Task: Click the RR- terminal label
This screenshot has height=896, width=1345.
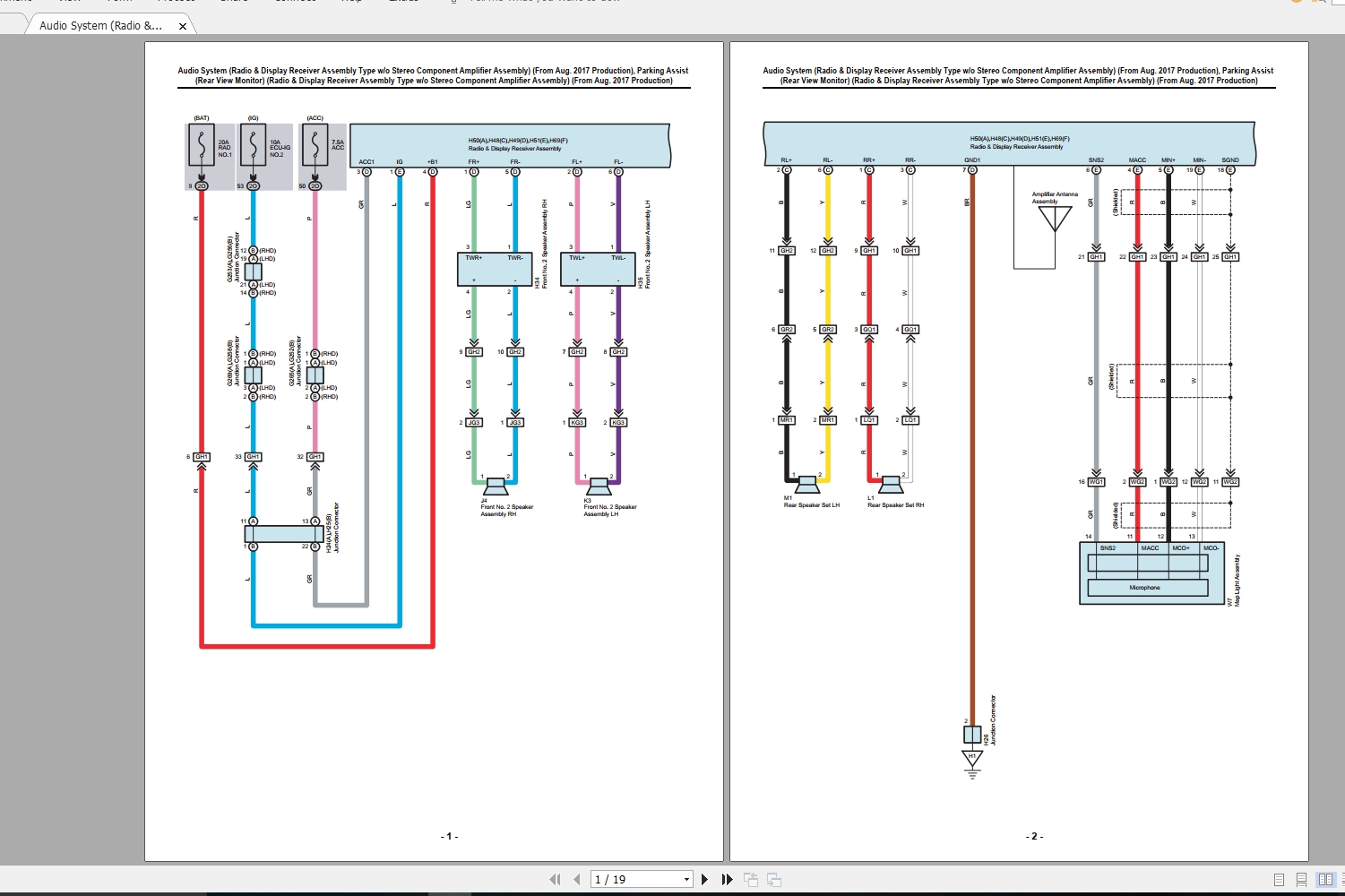Action: point(910,160)
